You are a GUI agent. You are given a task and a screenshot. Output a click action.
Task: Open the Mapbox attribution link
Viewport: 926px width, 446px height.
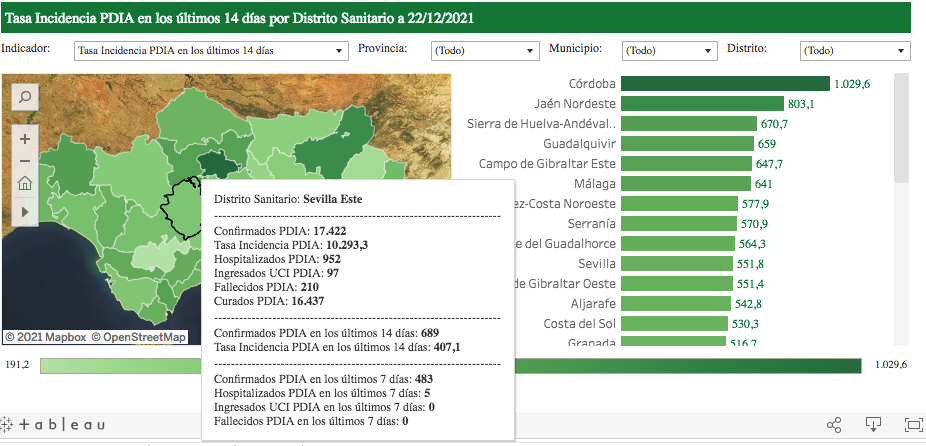click(45, 337)
